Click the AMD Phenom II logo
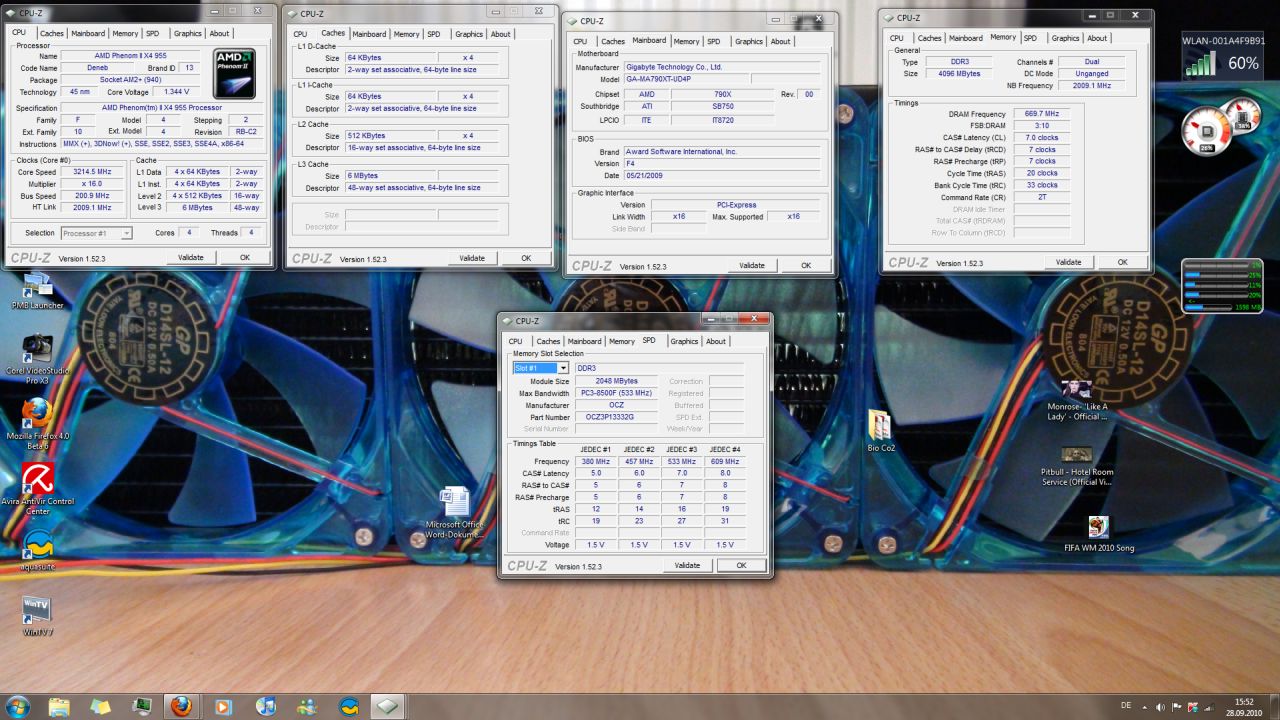The width and height of the screenshot is (1280, 720). [235, 73]
